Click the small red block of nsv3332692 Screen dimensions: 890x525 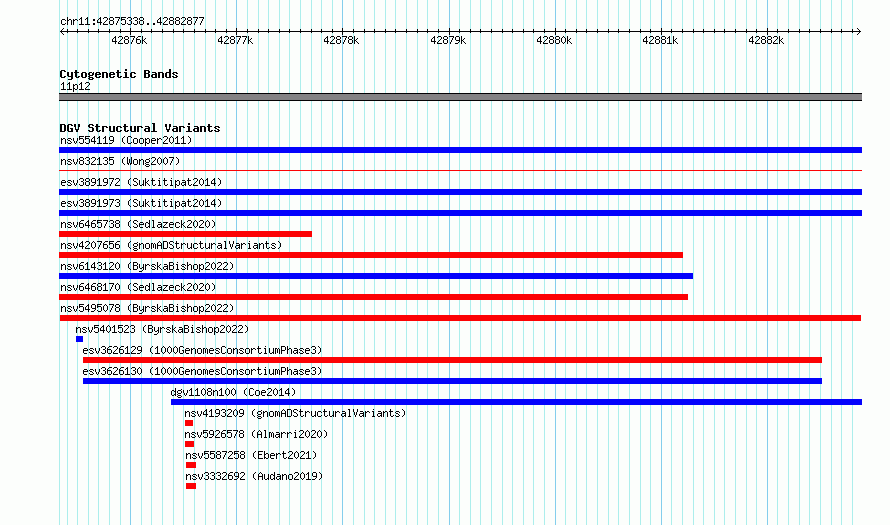pos(191,486)
